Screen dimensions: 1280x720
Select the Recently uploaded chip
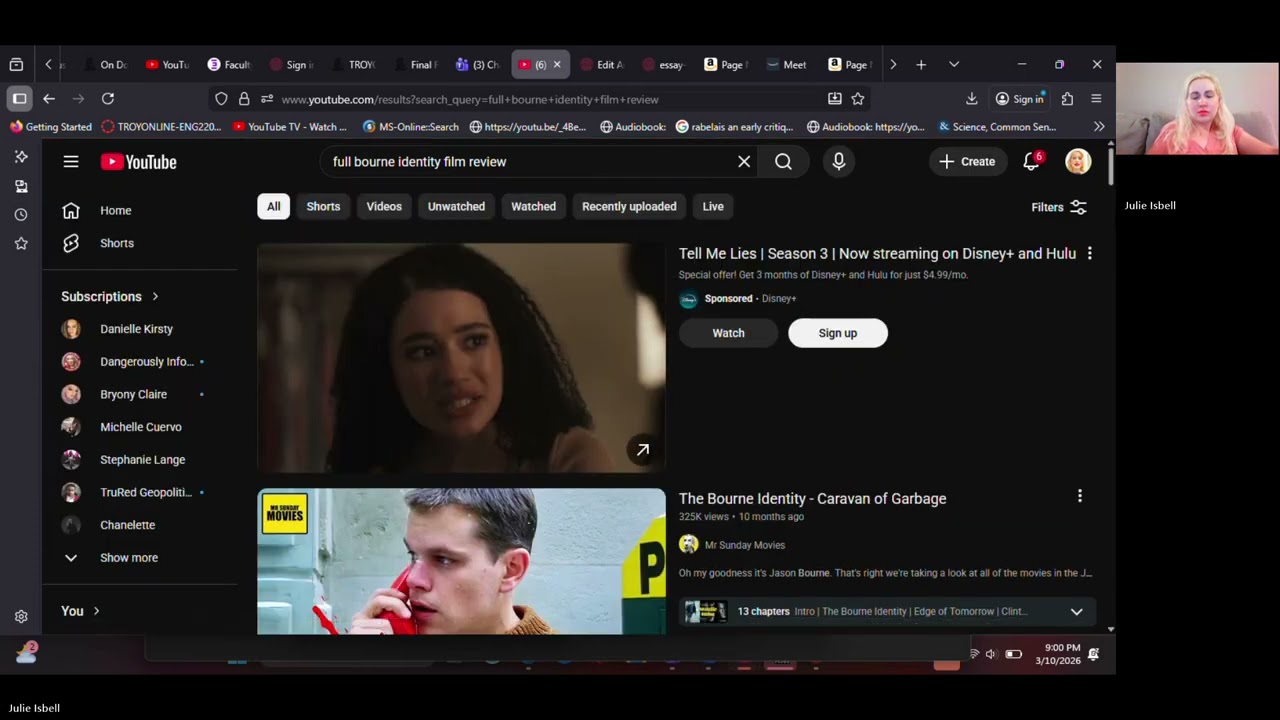click(629, 207)
